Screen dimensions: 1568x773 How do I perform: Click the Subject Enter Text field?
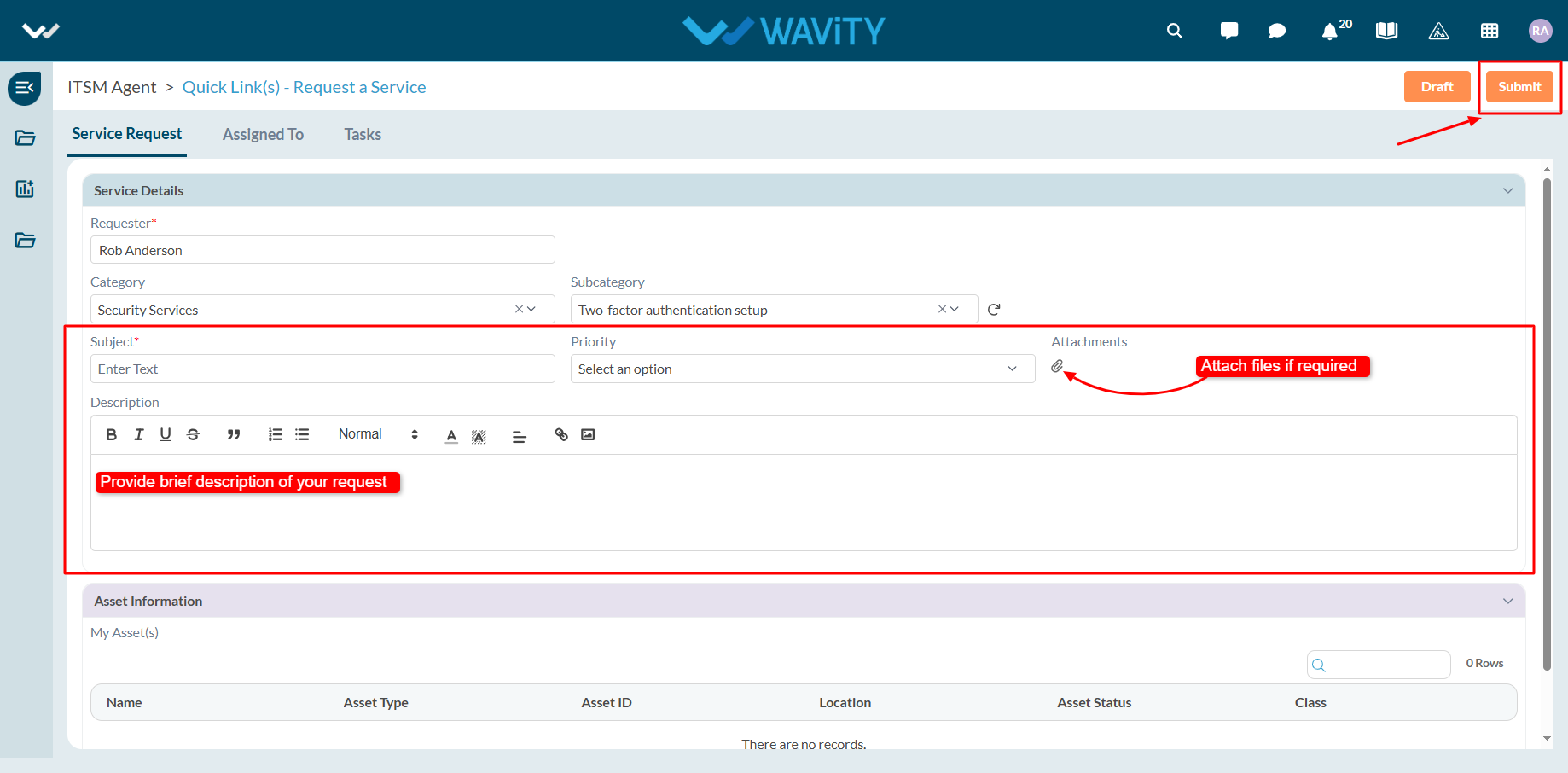pyautogui.click(x=322, y=369)
